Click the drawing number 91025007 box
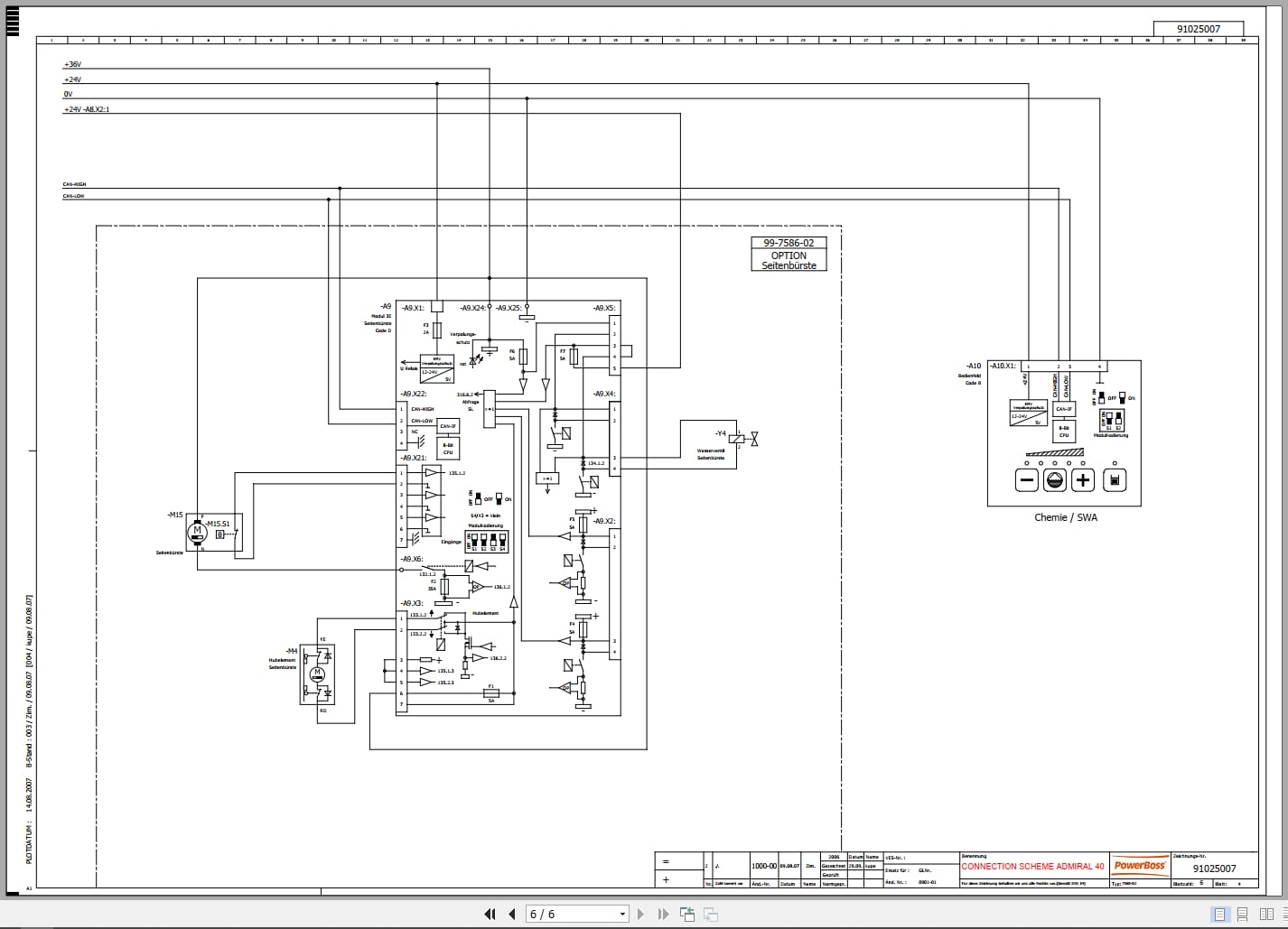Image resolution: width=1288 pixels, height=929 pixels. (x=1197, y=28)
